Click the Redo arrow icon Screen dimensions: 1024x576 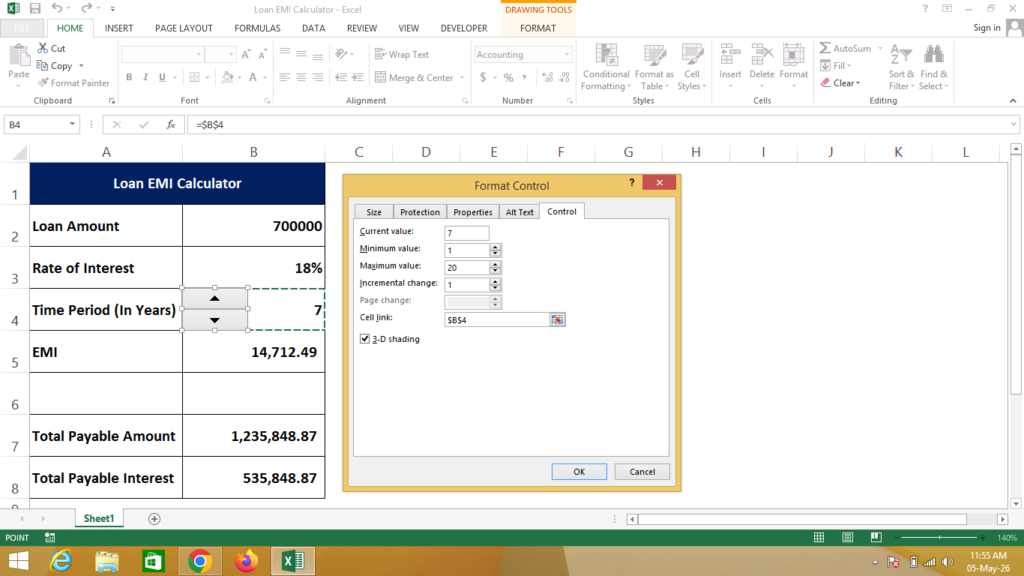coord(86,8)
